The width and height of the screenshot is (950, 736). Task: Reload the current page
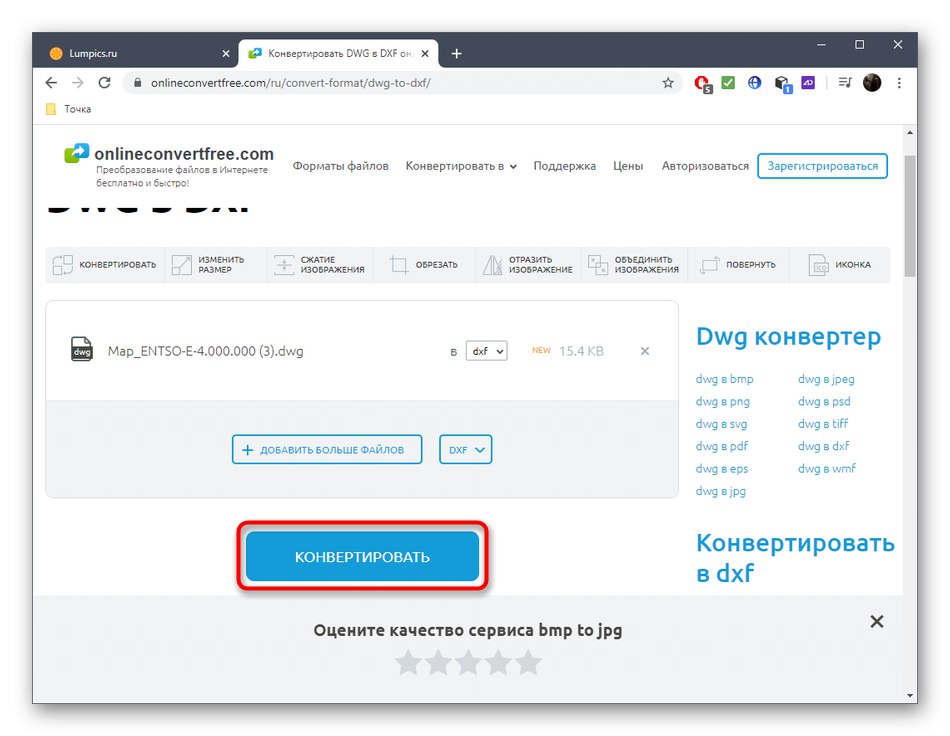[x=104, y=82]
